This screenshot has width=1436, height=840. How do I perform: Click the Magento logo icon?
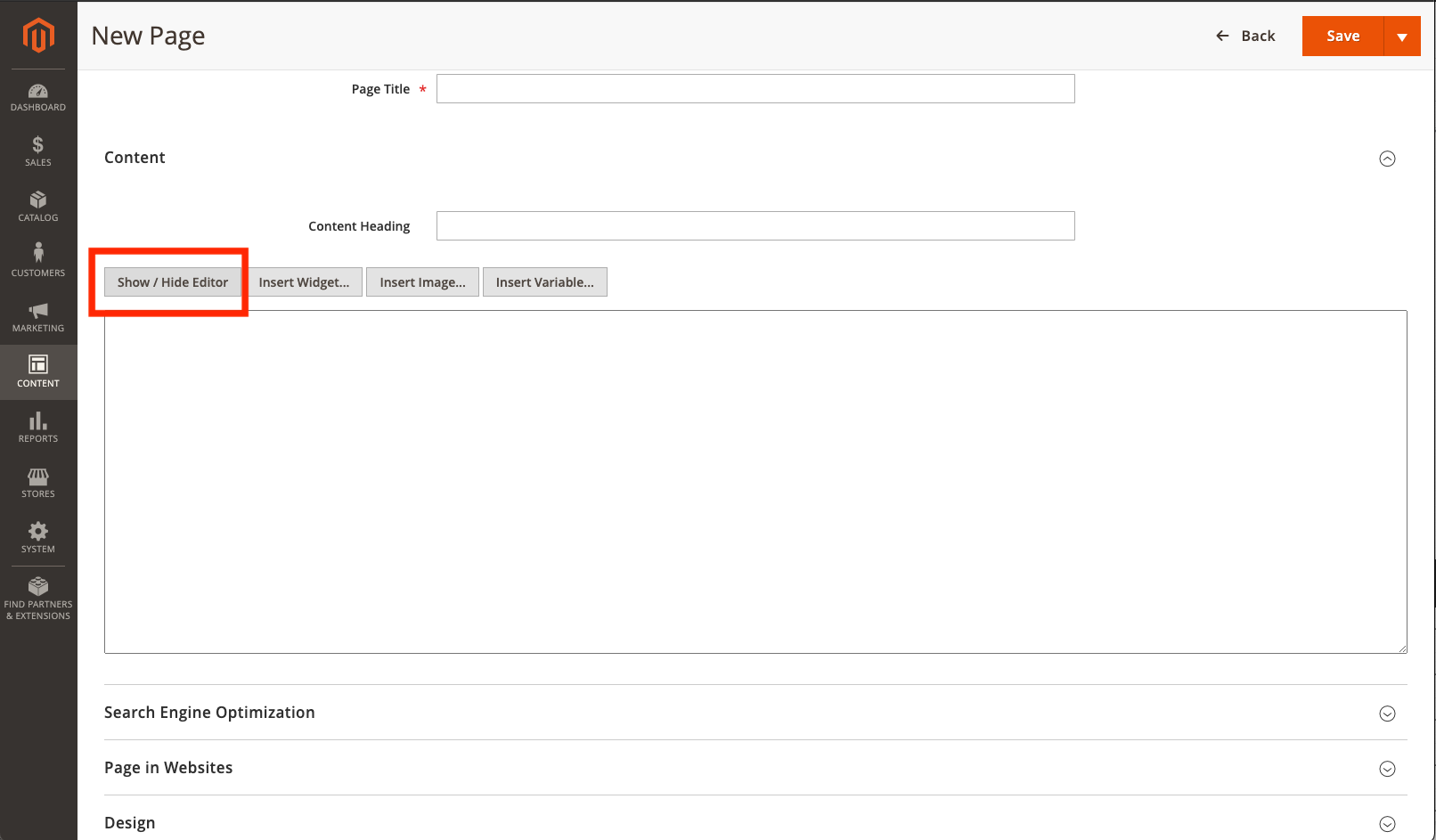click(x=38, y=36)
